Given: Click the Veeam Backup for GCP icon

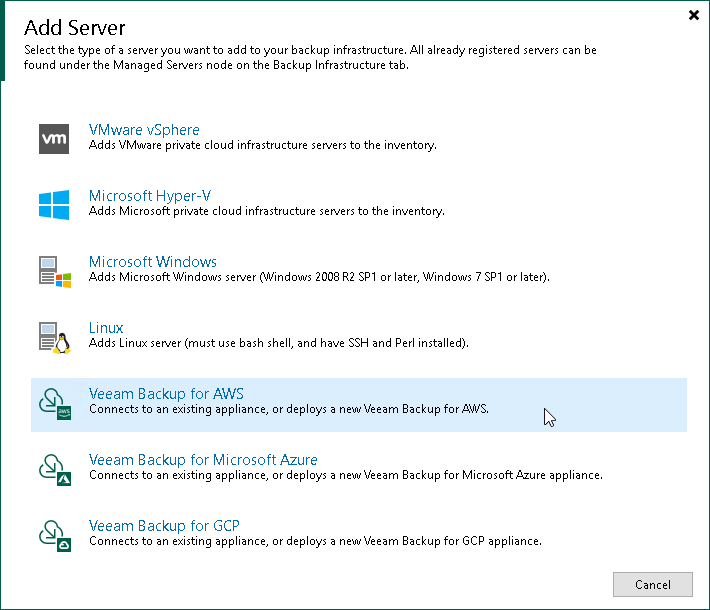Looking at the screenshot, I should pos(54,535).
